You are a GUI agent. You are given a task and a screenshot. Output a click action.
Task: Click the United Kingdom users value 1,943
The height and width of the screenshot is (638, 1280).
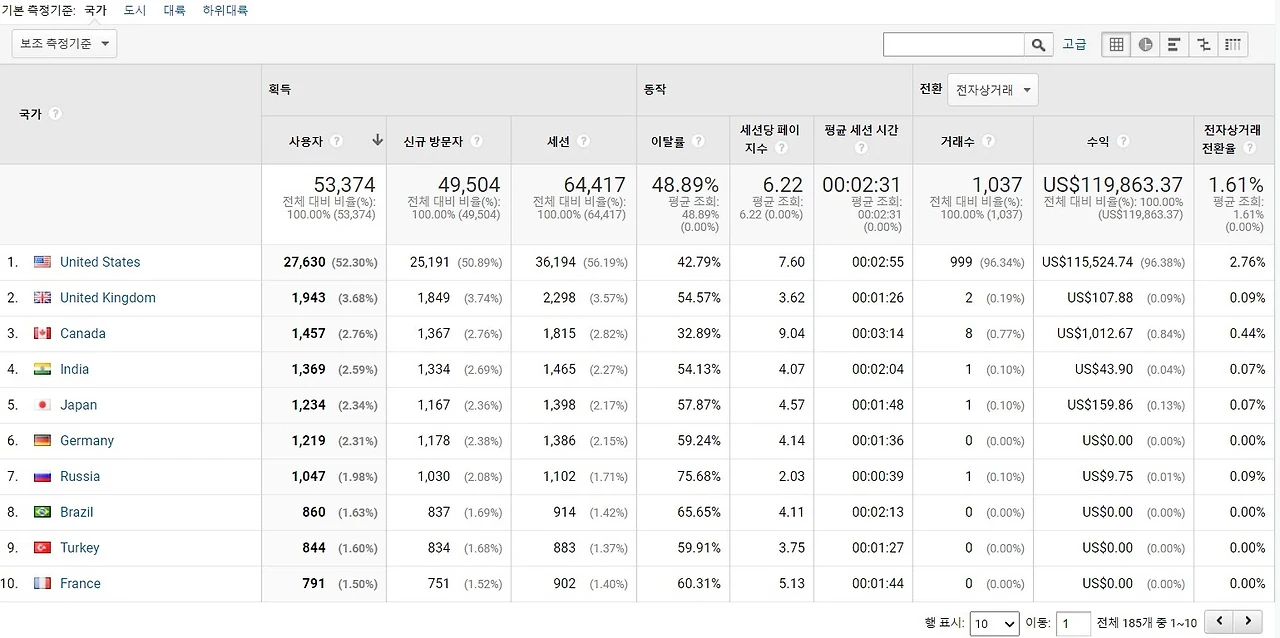(x=309, y=298)
